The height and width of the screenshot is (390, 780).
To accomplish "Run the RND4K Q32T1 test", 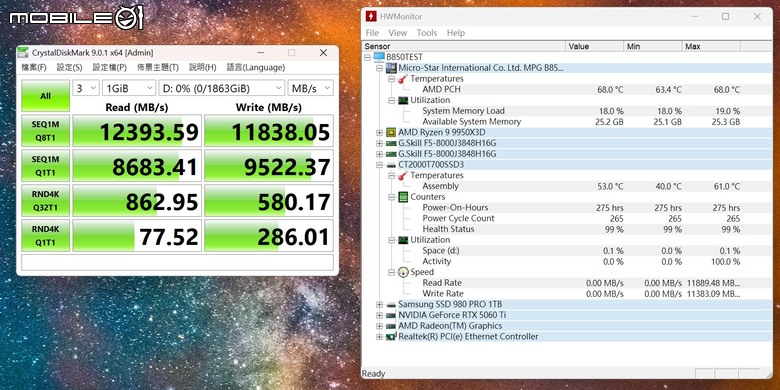I will coord(45,200).
